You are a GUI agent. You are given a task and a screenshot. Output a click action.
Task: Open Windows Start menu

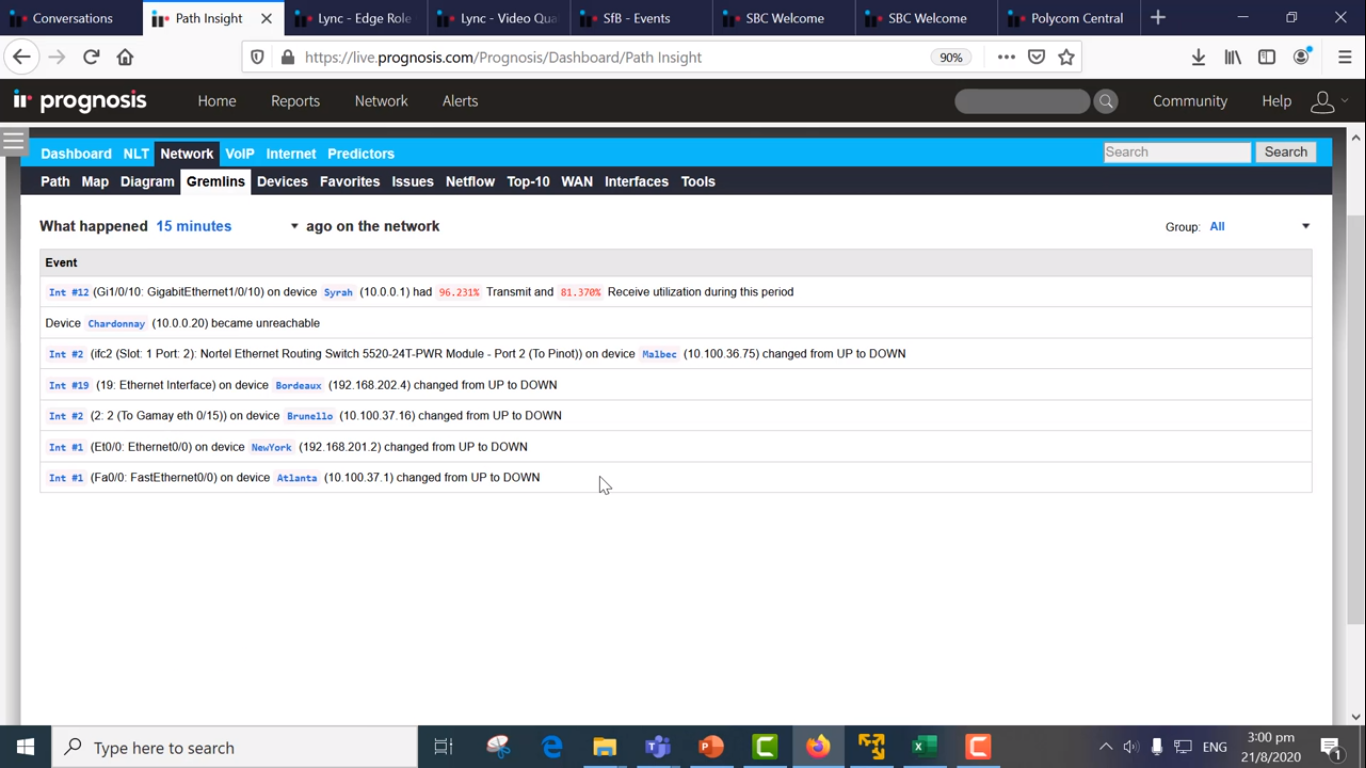click(x=25, y=747)
